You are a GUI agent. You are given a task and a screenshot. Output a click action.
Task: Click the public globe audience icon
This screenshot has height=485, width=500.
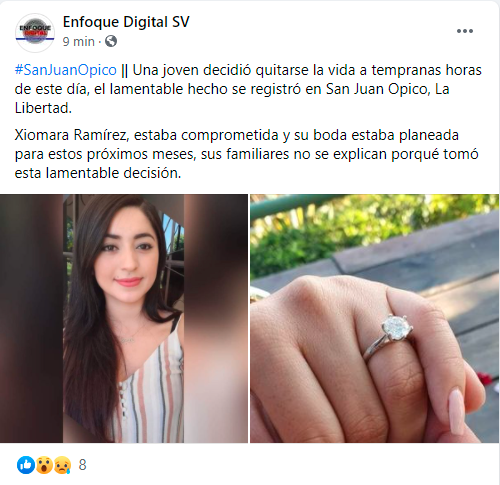click(111, 41)
